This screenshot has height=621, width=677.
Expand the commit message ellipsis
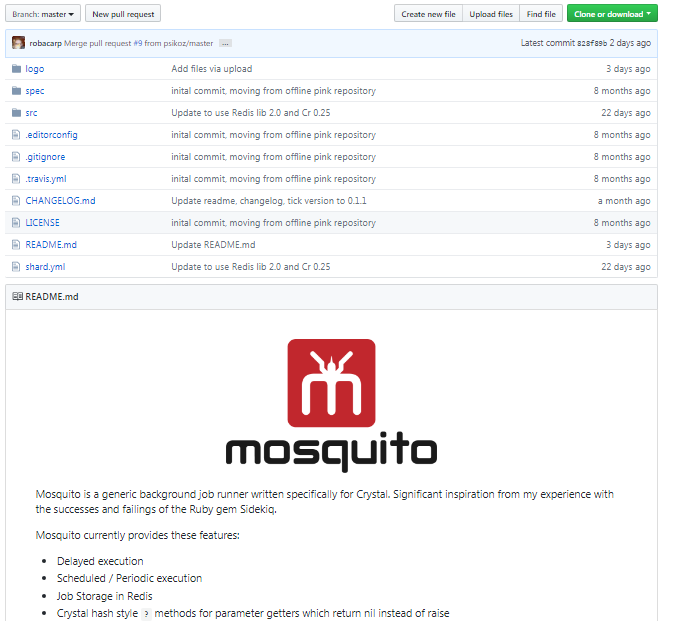[225, 44]
